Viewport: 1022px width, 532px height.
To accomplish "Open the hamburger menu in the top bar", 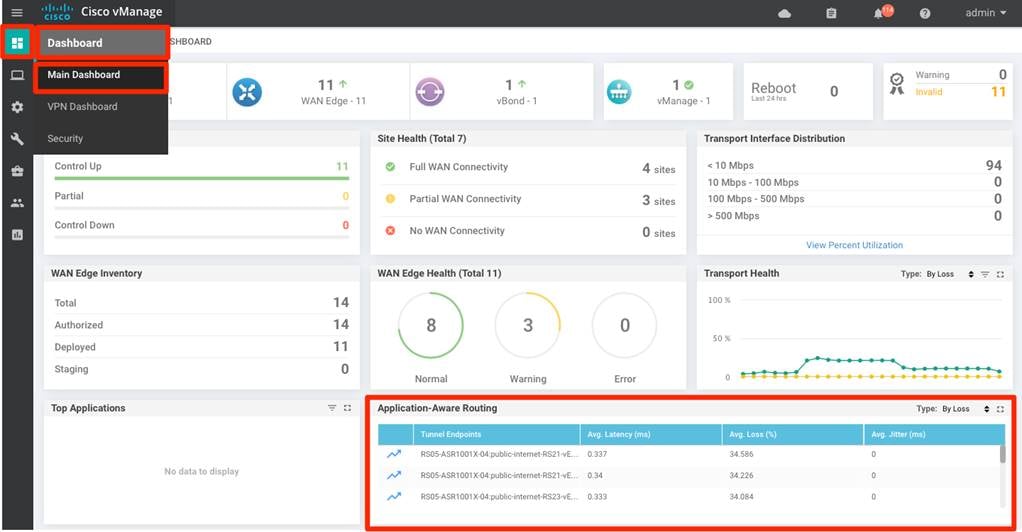I will tap(17, 12).
